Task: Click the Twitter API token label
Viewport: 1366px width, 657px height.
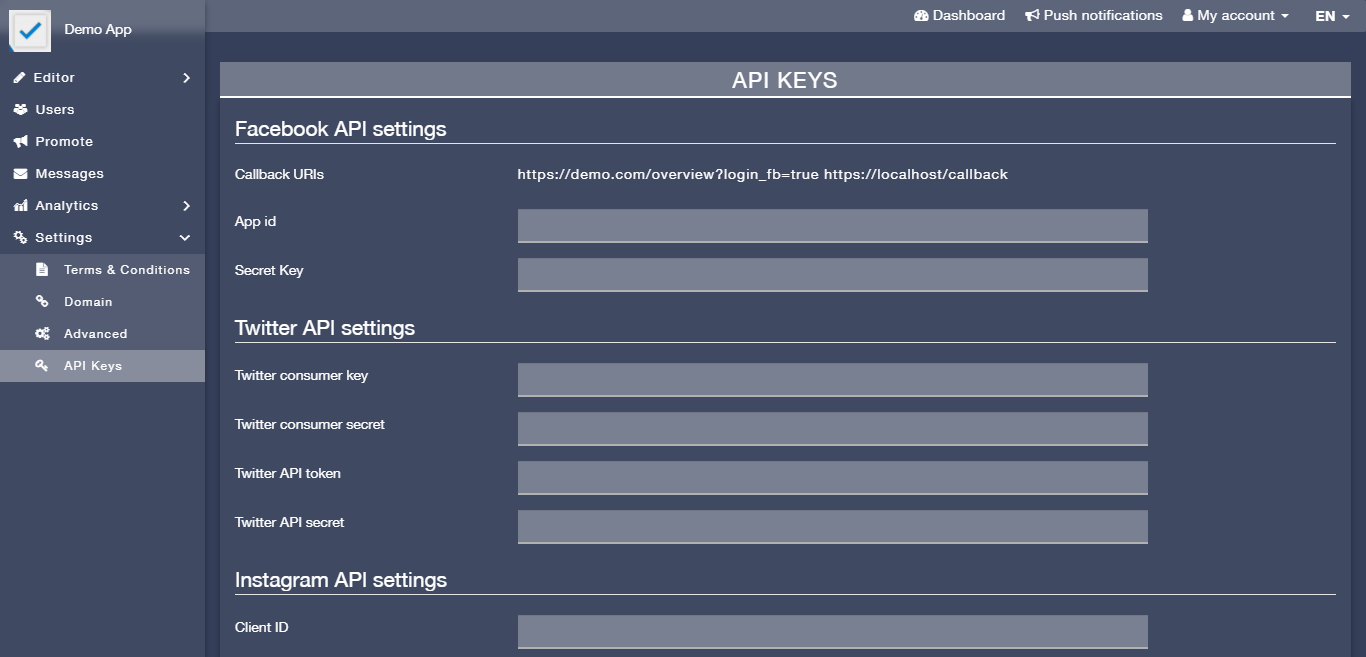Action: [x=288, y=473]
